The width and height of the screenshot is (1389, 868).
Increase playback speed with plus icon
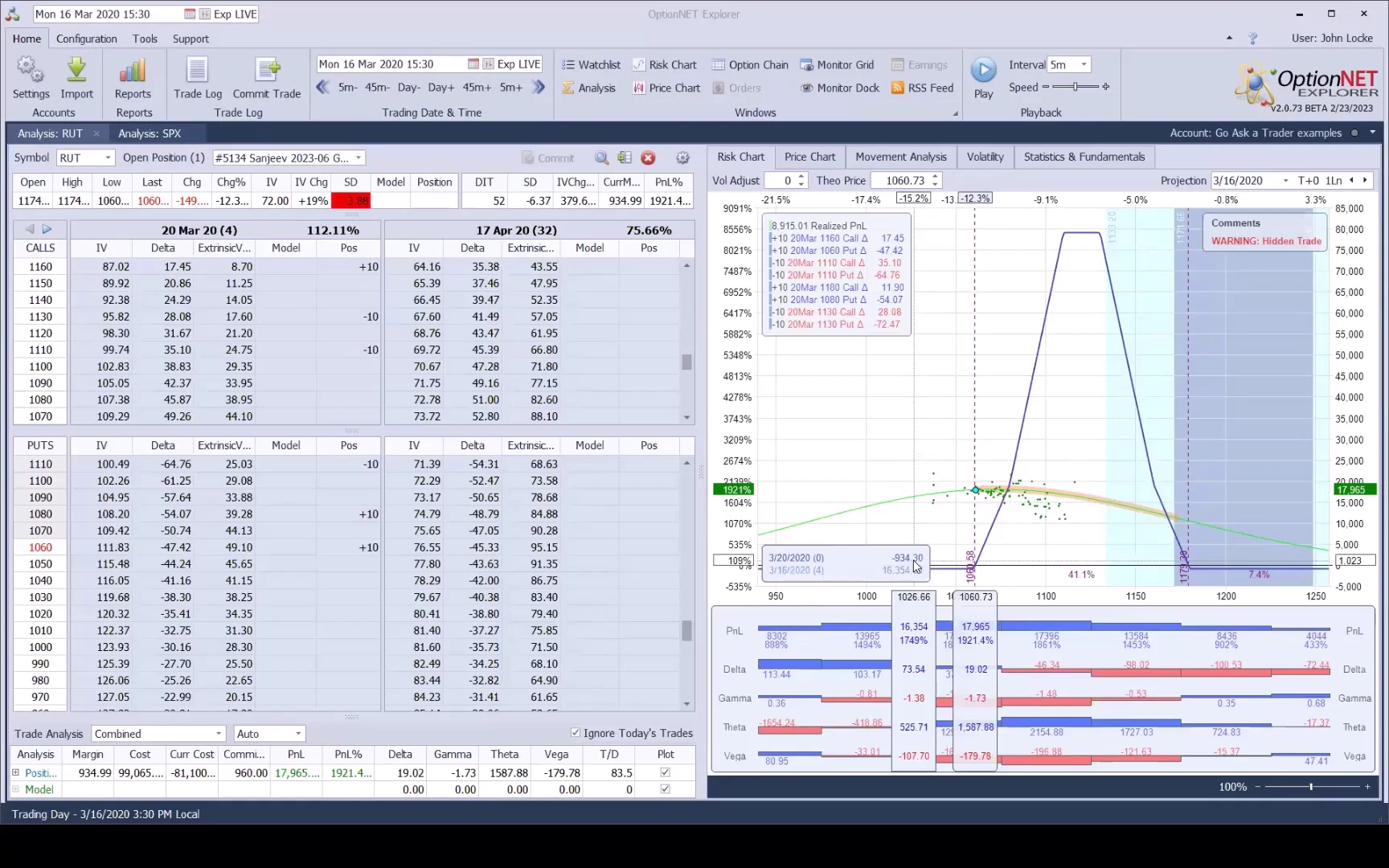[x=1106, y=87]
